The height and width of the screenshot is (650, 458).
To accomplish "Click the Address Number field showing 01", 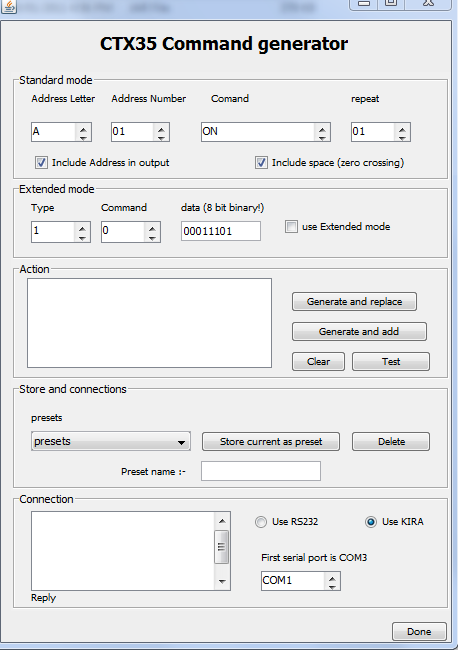I will tap(133, 132).
